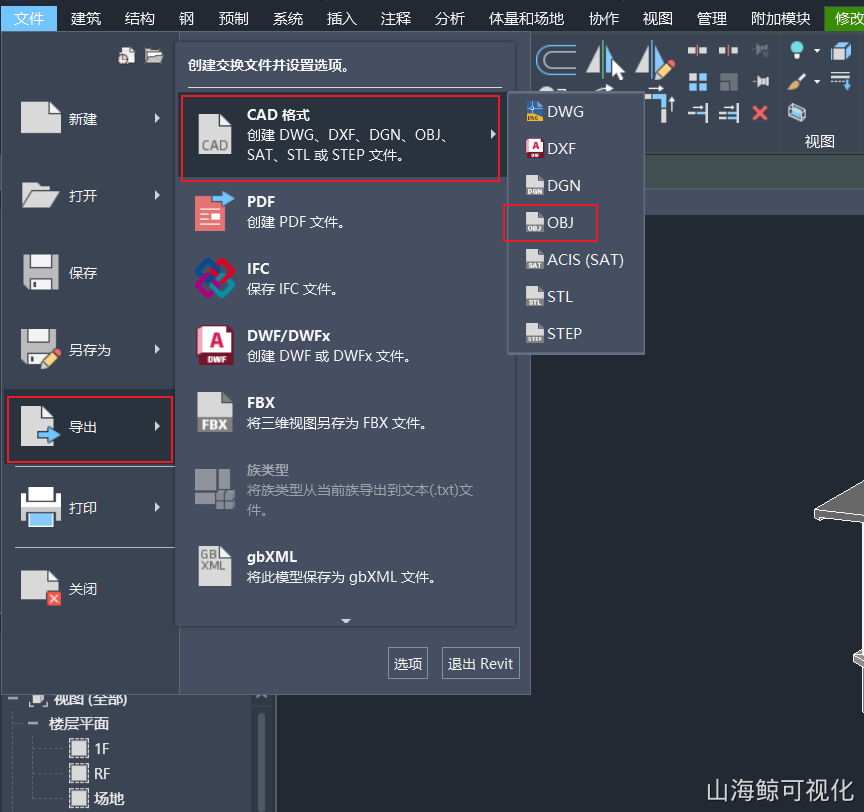Image resolution: width=864 pixels, height=812 pixels.
Task: Select the Mirror - Draw Axis tool
Action: click(655, 59)
